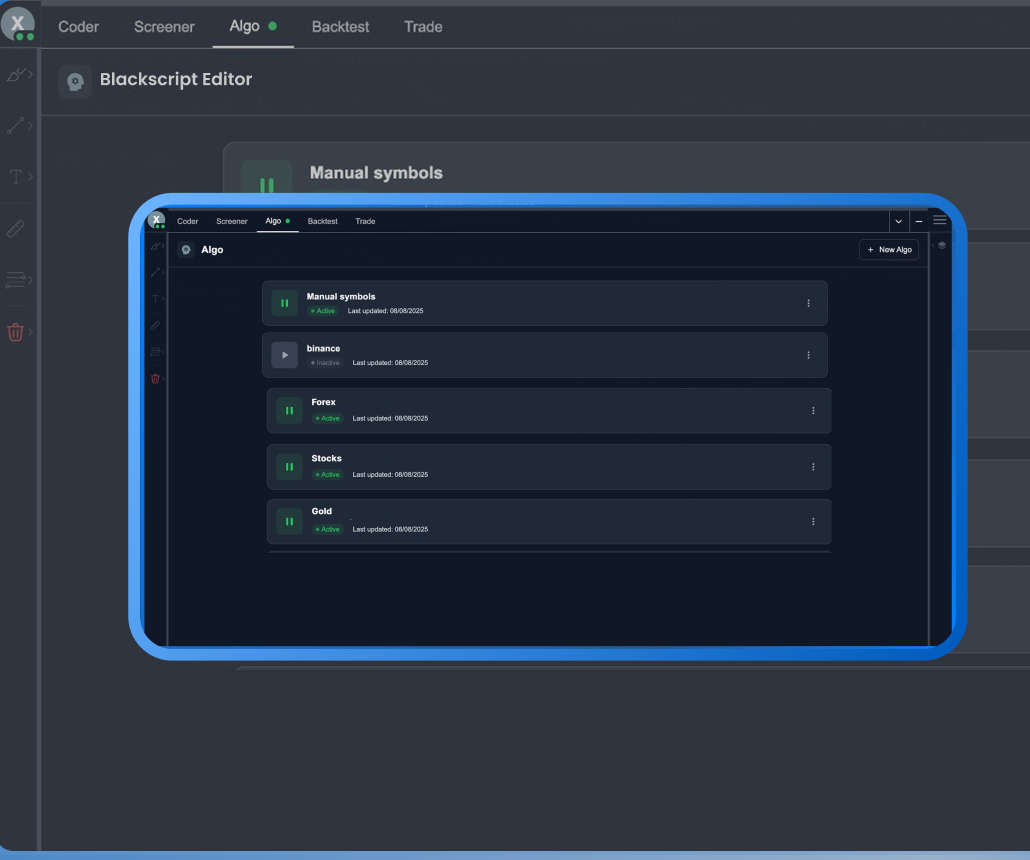
Task: Click the Blackscript Editor title in background window
Action: 176,79
